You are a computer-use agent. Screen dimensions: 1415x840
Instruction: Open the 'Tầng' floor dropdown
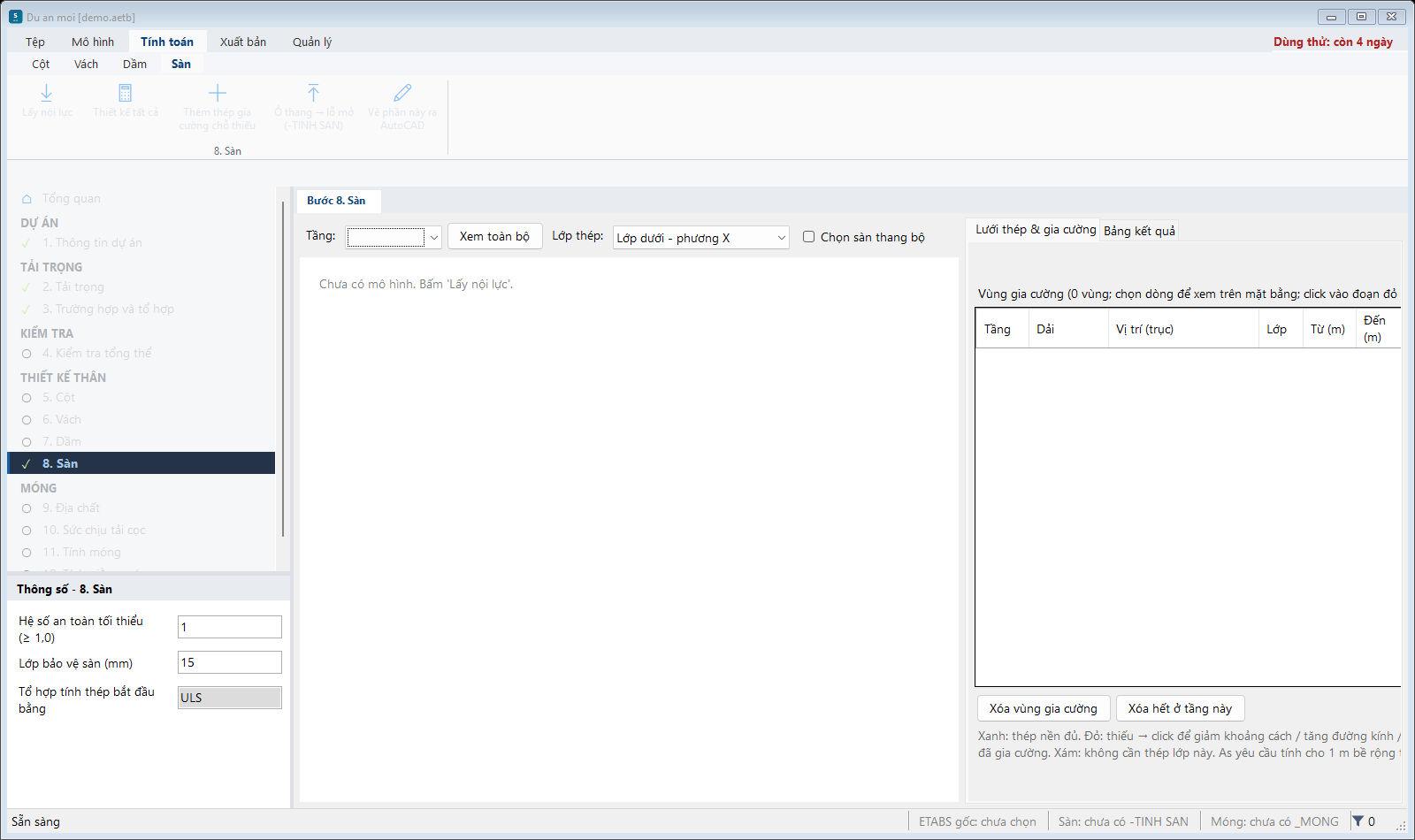coord(394,237)
